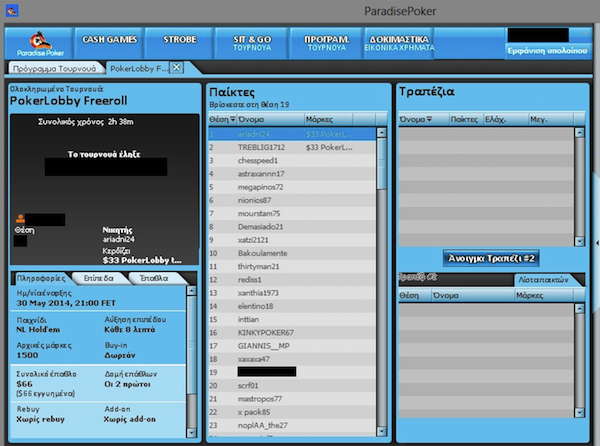Sort table players list by Όνομα

(473, 295)
